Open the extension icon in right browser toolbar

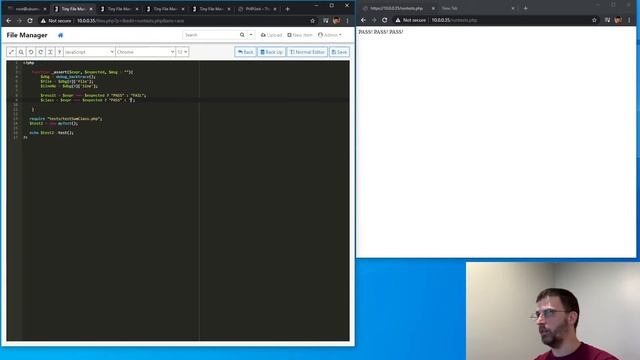(x=607, y=20)
